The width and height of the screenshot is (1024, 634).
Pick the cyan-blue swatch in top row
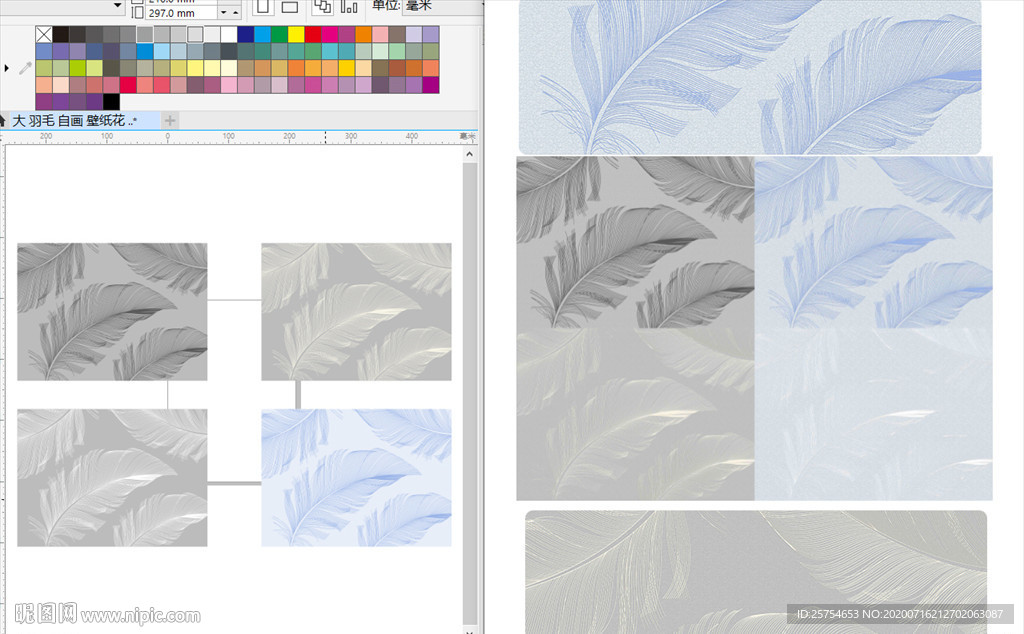(x=263, y=34)
